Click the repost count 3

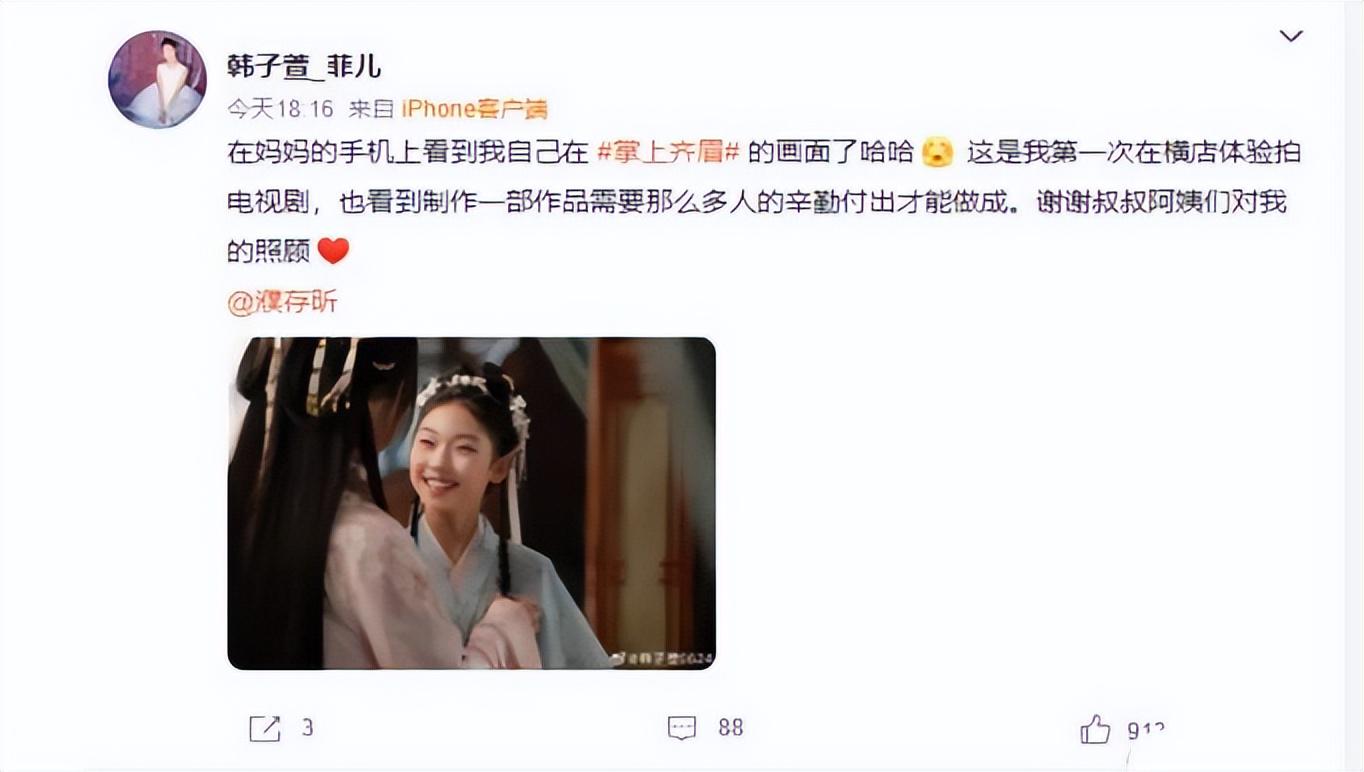tap(307, 727)
